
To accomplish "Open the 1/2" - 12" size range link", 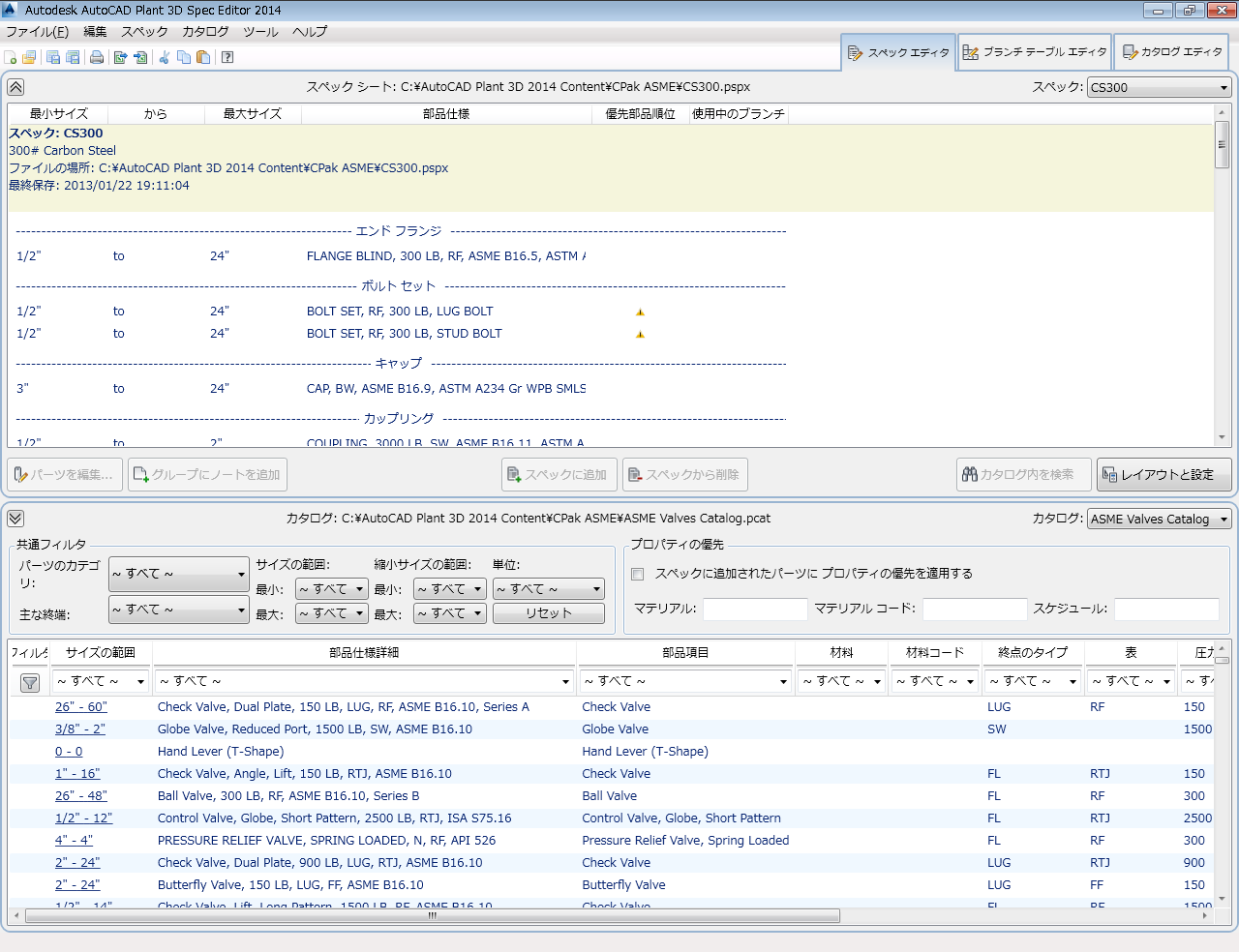I will pyautogui.click(x=84, y=818).
